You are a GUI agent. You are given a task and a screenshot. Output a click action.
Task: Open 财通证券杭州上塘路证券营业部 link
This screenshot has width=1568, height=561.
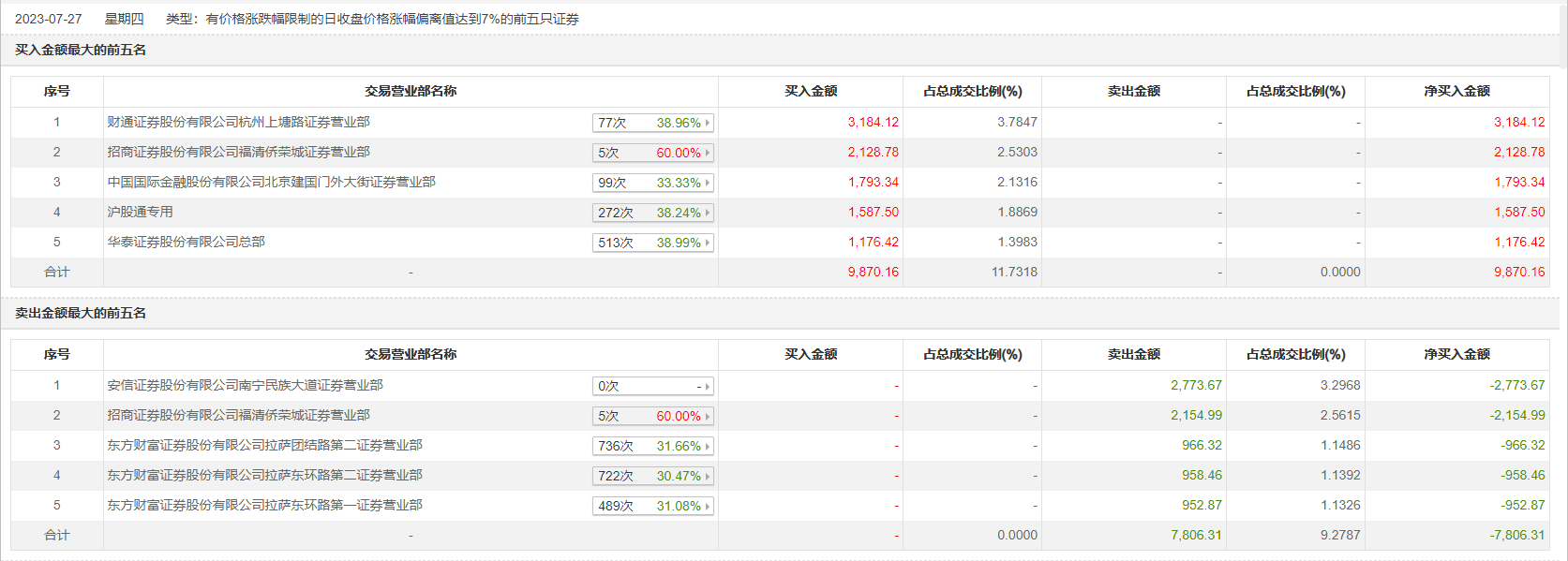tap(238, 122)
